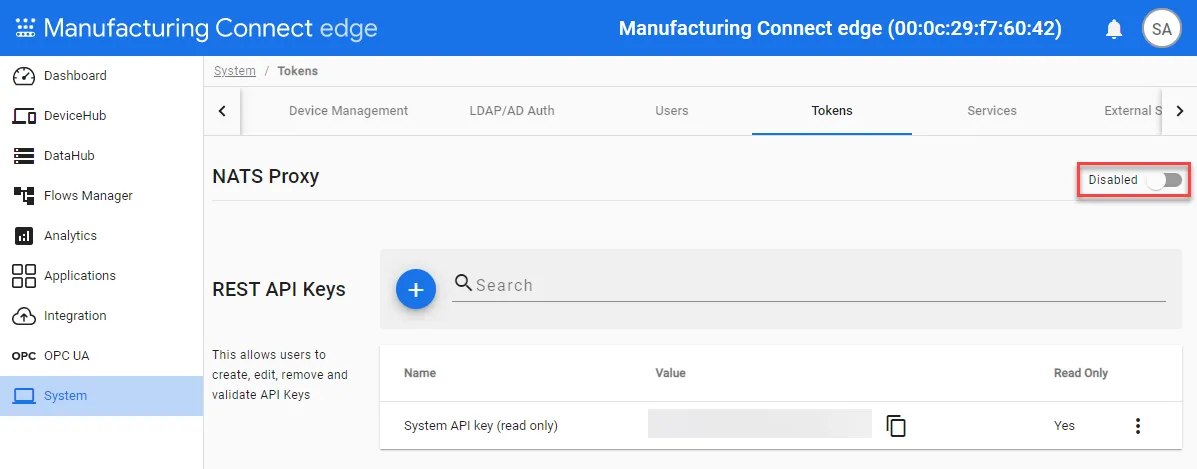Click the device name with MAC address
The image size is (1197, 469).
click(x=840, y=29)
